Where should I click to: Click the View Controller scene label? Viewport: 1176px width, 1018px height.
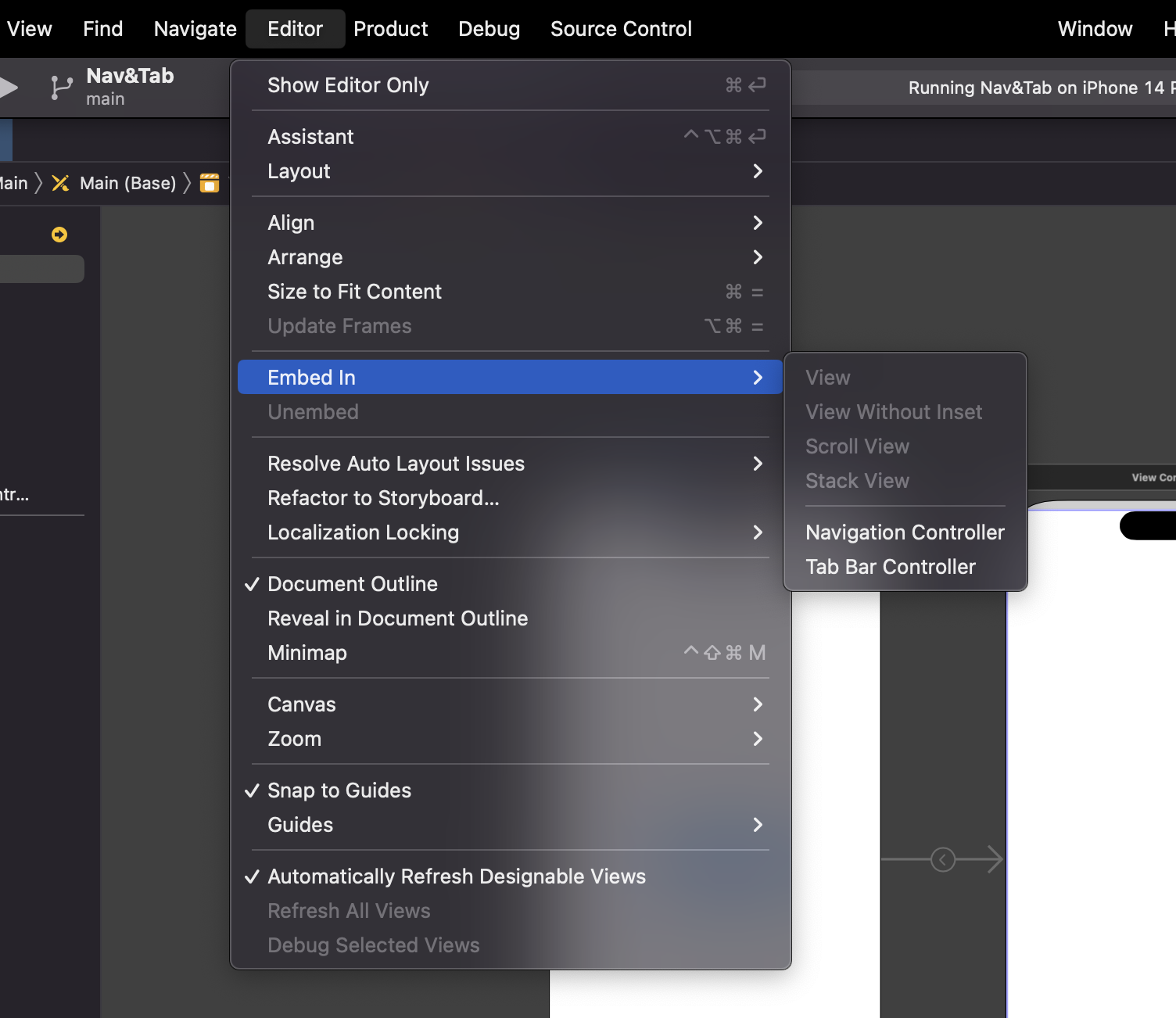(x=1153, y=478)
